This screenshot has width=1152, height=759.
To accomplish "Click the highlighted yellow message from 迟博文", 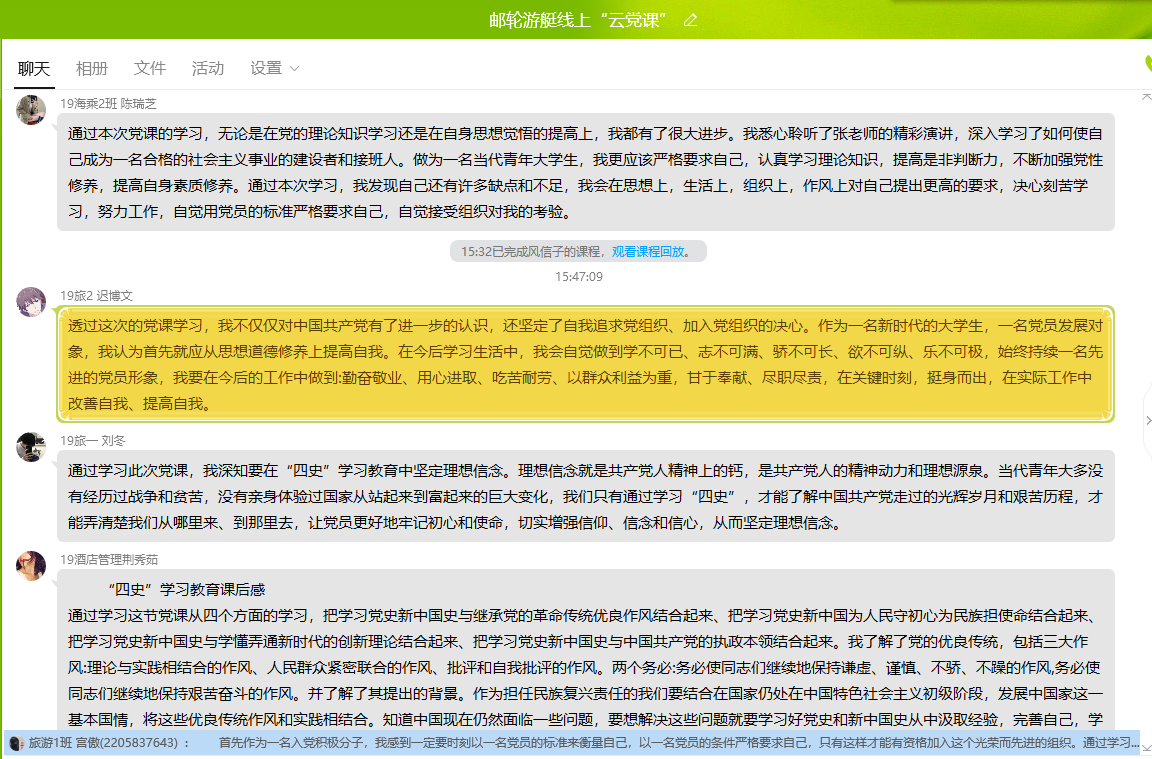I will click(586, 364).
